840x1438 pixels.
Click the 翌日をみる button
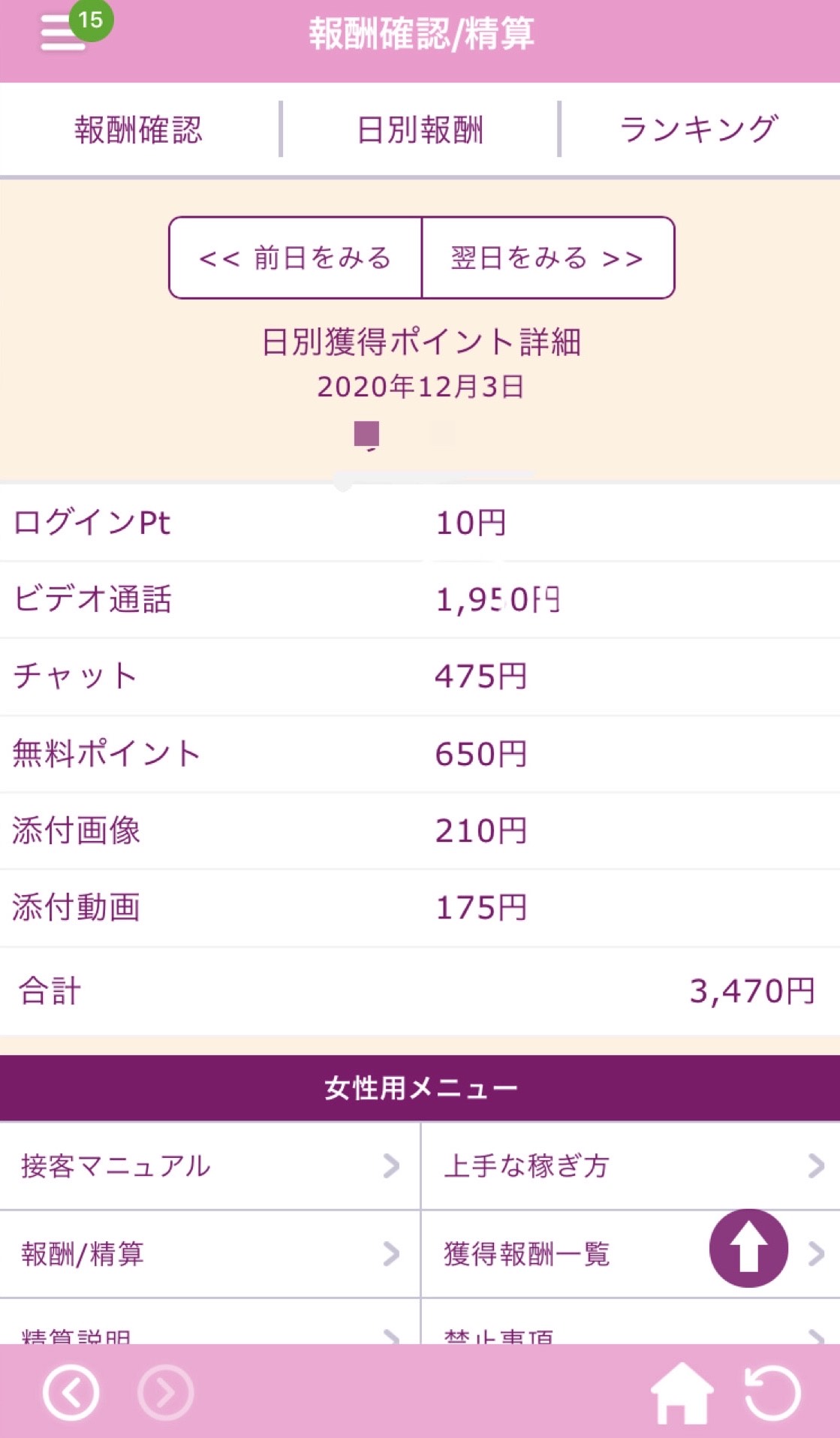tap(548, 258)
